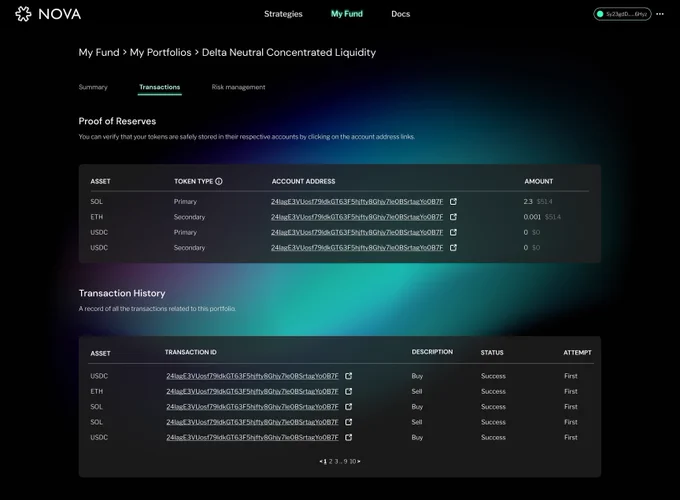This screenshot has height=500, width=680.
Task: Open the three-dot menu next to wallet
Action: pos(660,14)
